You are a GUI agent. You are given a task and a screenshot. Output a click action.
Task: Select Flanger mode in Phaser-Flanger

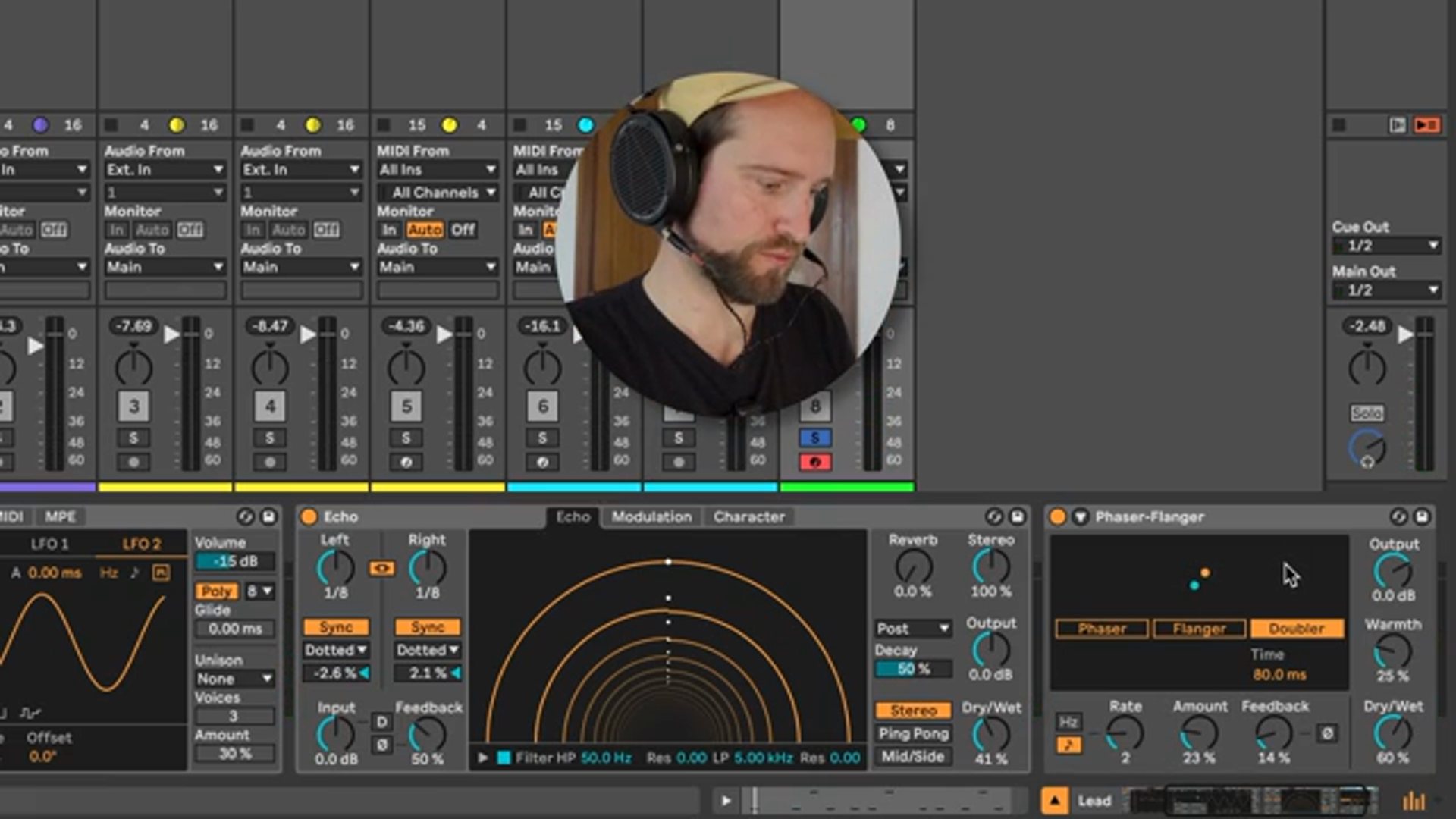pyautogui.click(x=1199, y=628)
